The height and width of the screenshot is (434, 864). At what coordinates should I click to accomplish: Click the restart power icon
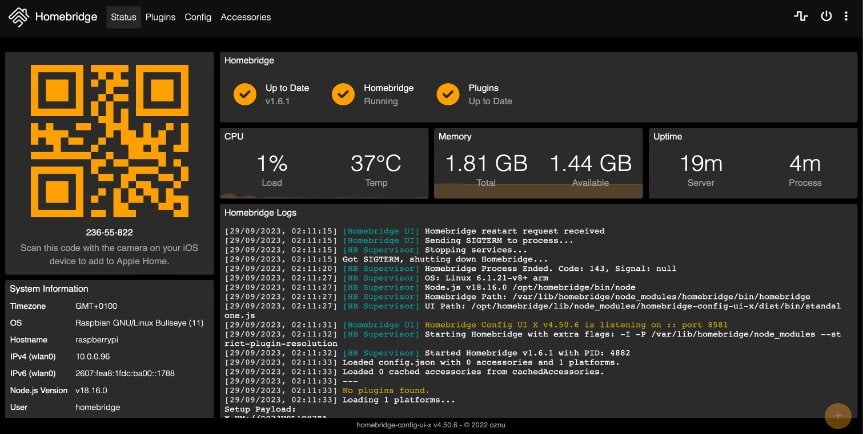(826, 17)
